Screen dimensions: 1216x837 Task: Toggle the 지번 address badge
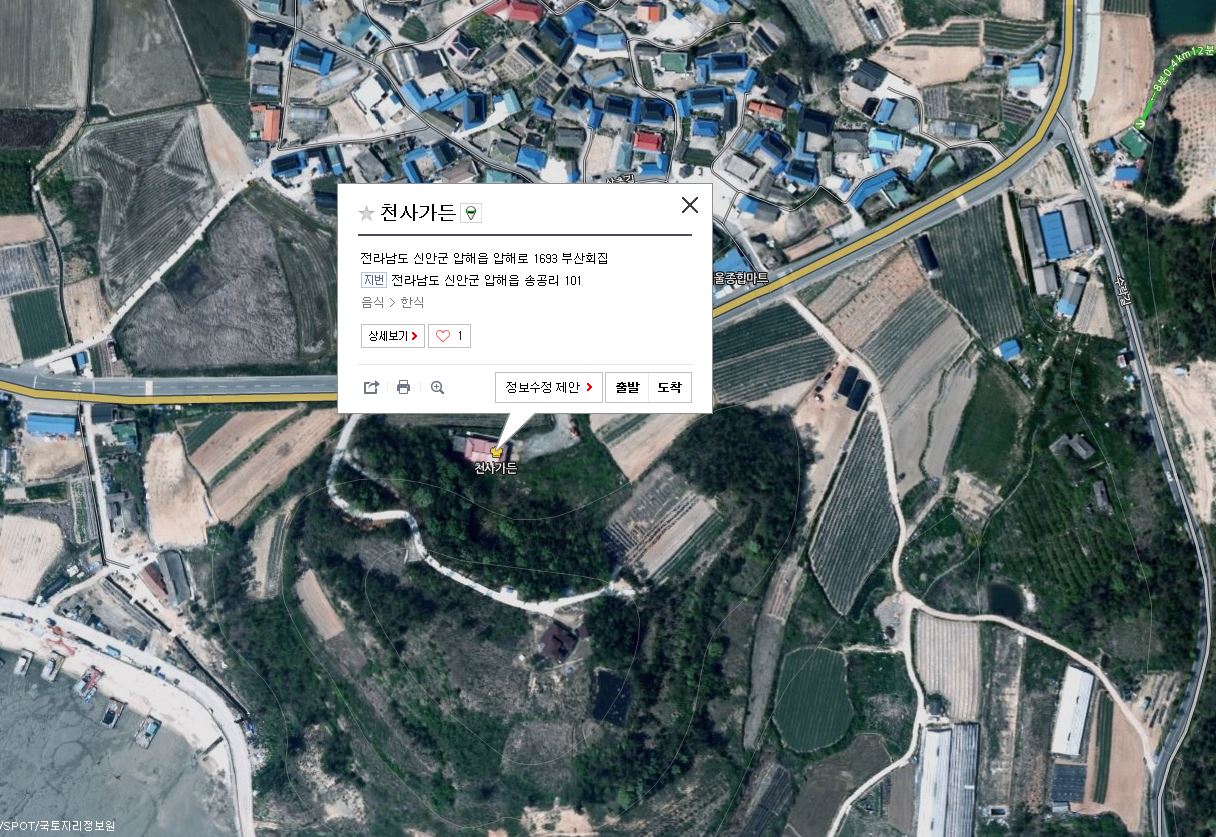click(x=373, y=280)
